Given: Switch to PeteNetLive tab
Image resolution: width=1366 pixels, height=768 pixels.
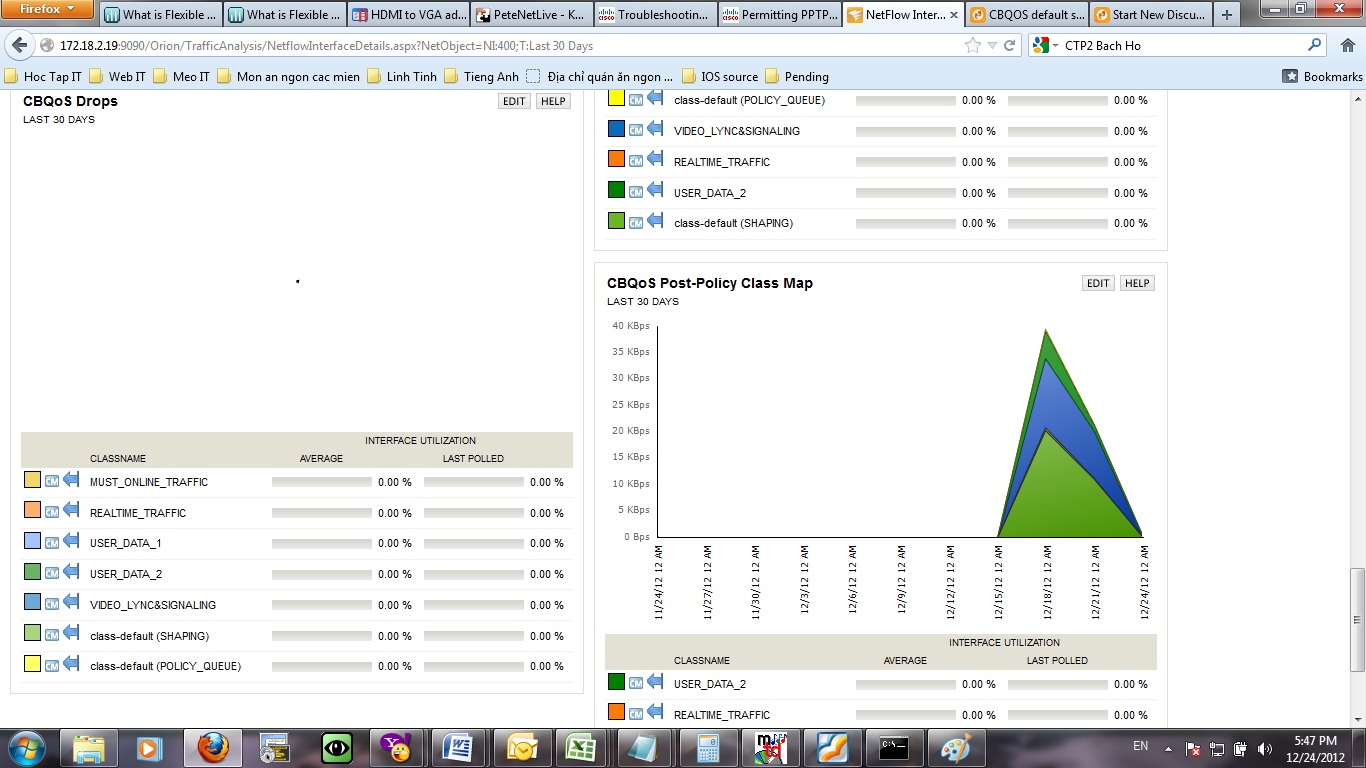Looking at the screenshot, I should click(x=531, y=15).
